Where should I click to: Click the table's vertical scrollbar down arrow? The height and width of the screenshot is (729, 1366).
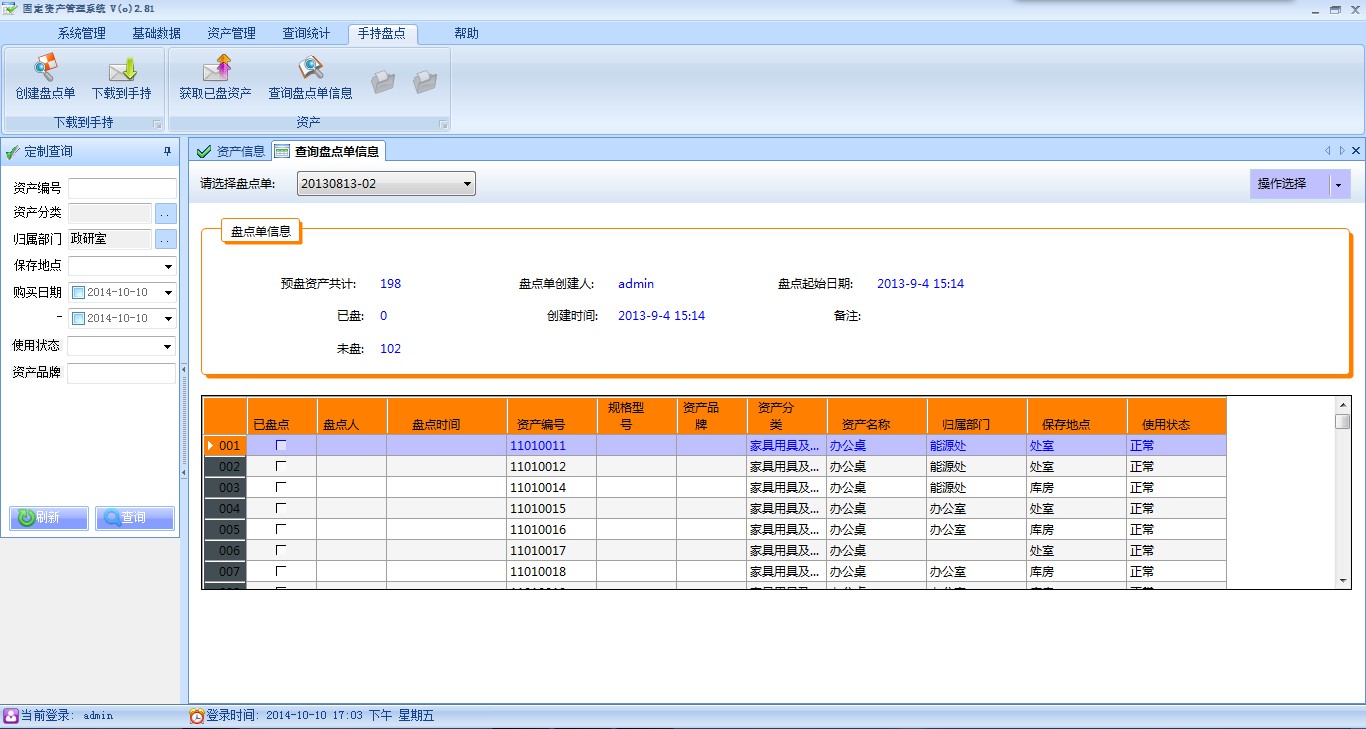(x=1343, y=580)
